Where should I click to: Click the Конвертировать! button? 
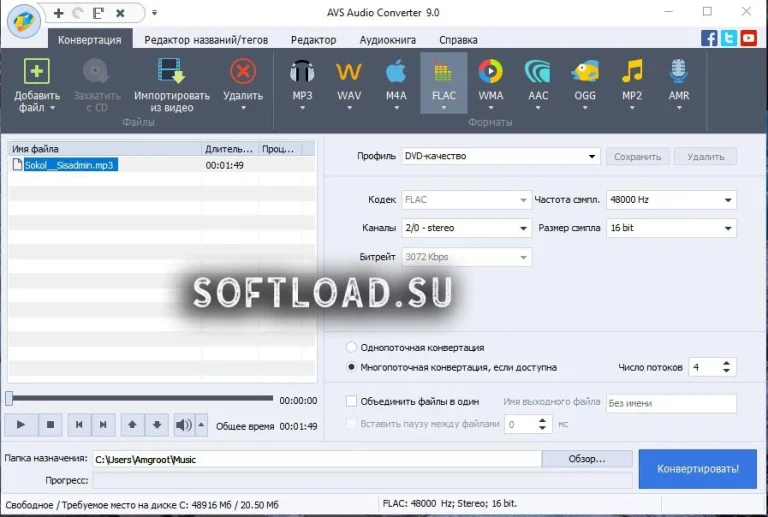click(x=697, y=469)
